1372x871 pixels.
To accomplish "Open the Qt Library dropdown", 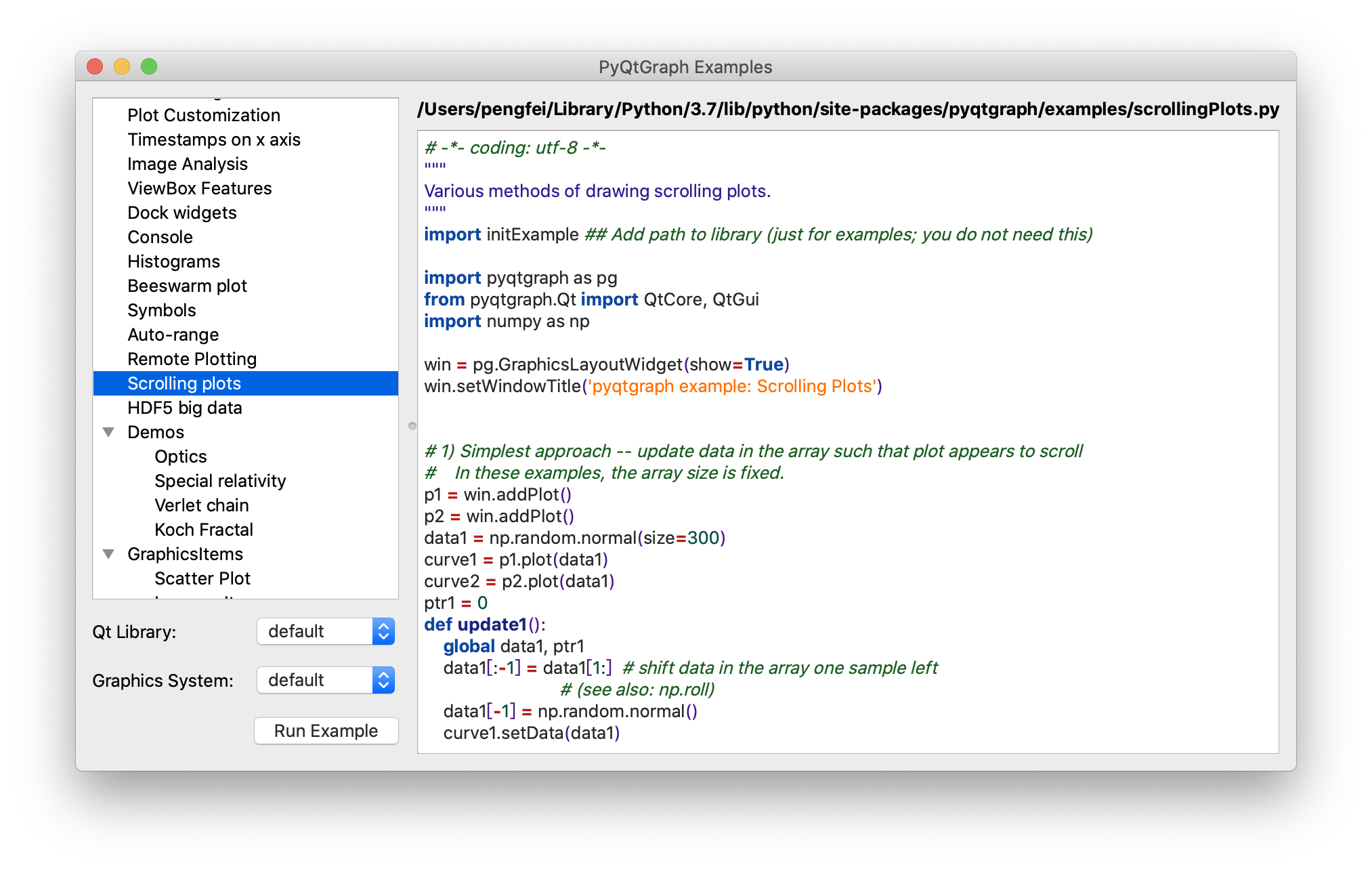I will [x=326, y=631].
